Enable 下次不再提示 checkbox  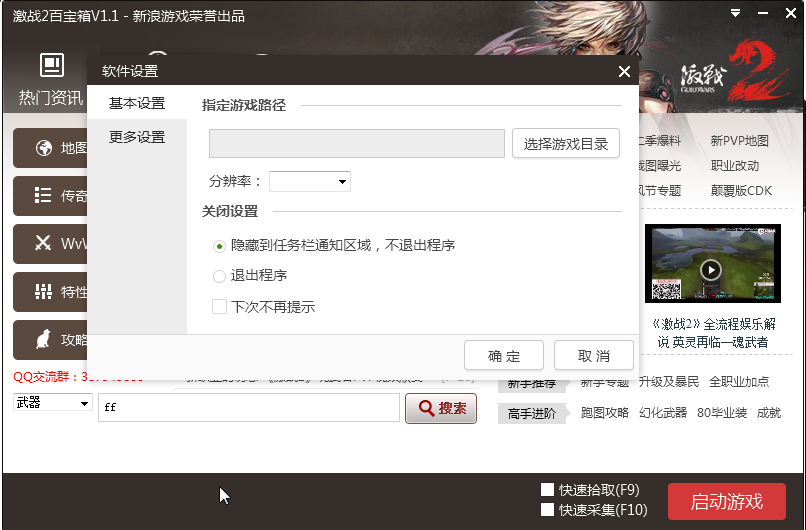[219, 307]
